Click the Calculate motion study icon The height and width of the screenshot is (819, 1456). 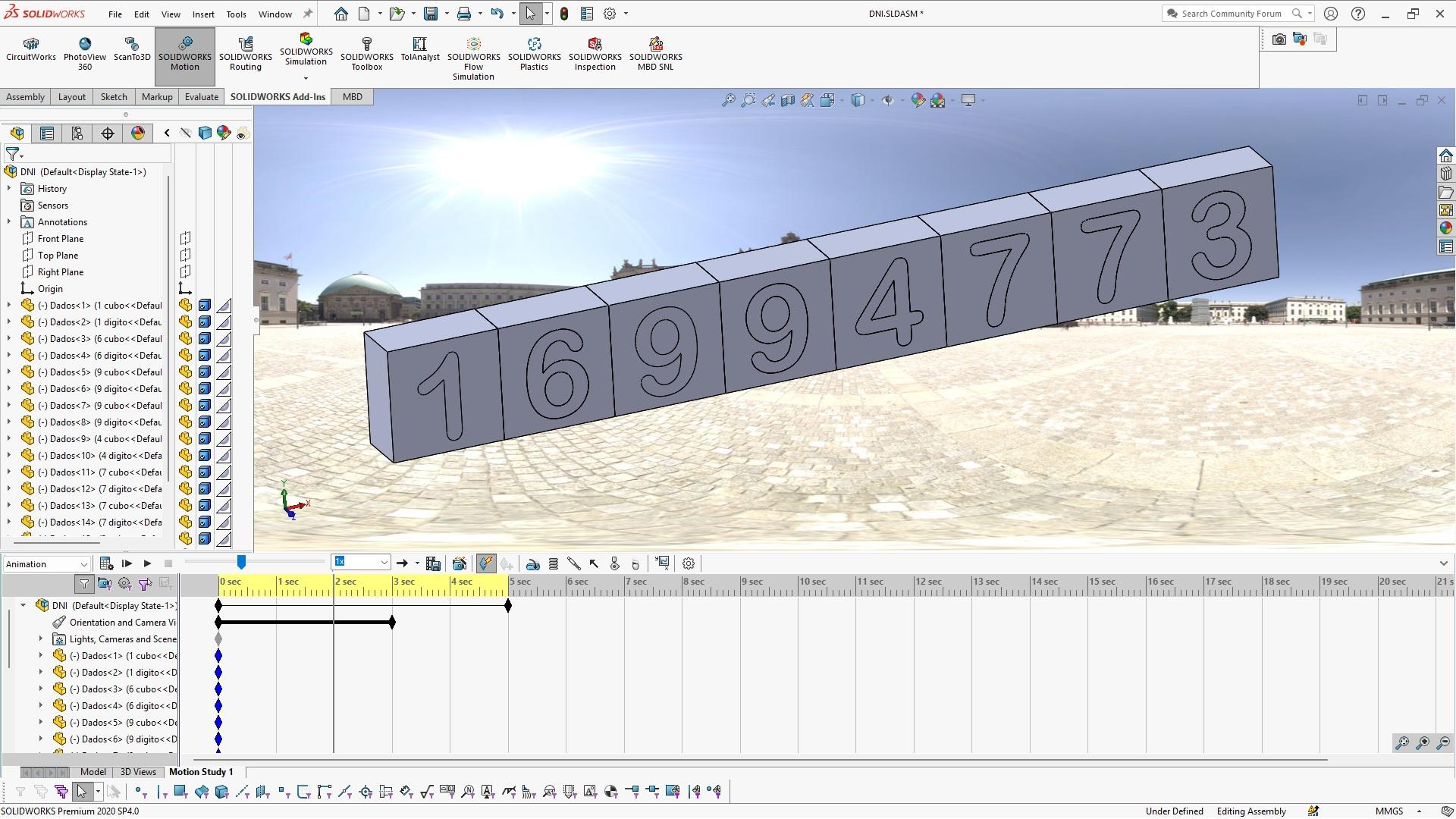(x=106, y=563)
